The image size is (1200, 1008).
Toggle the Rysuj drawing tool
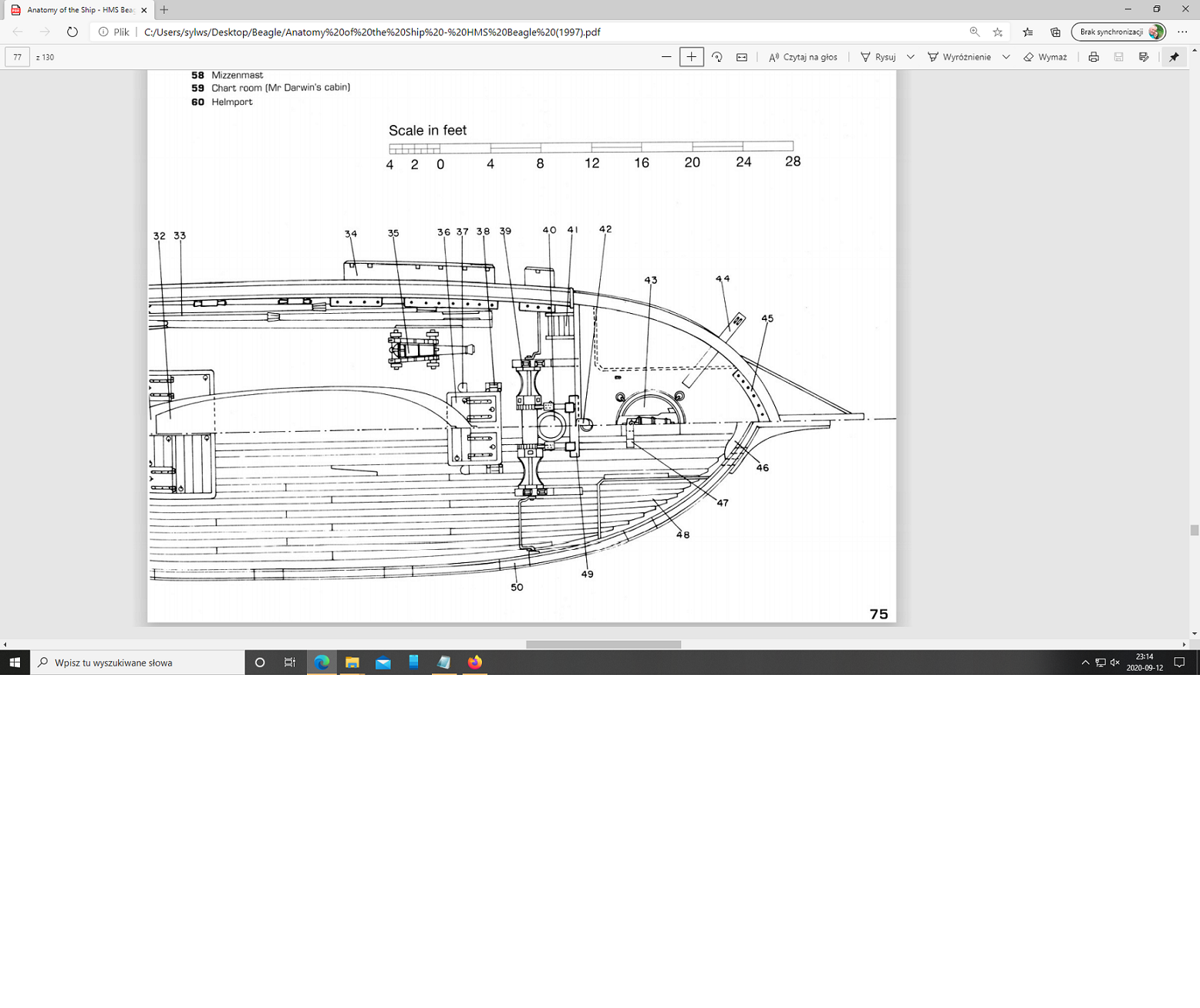coord(878,57)
